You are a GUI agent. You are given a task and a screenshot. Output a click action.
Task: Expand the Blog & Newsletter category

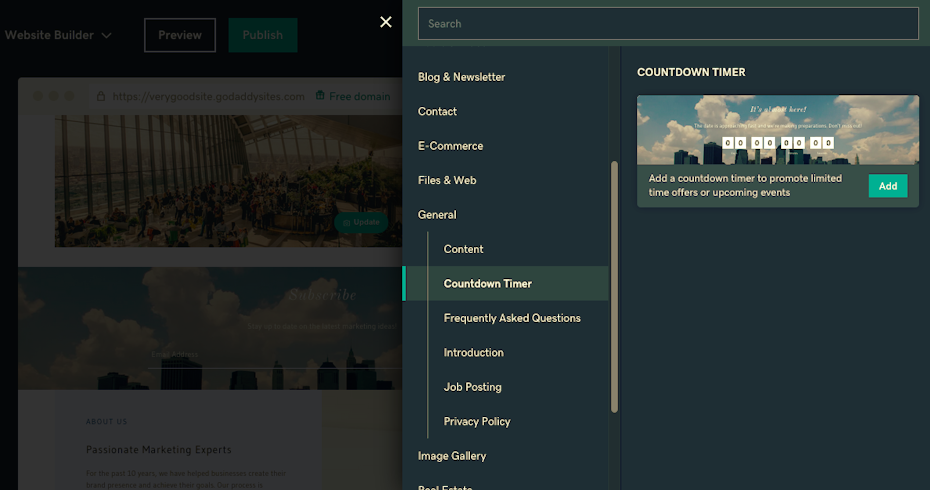461,77
